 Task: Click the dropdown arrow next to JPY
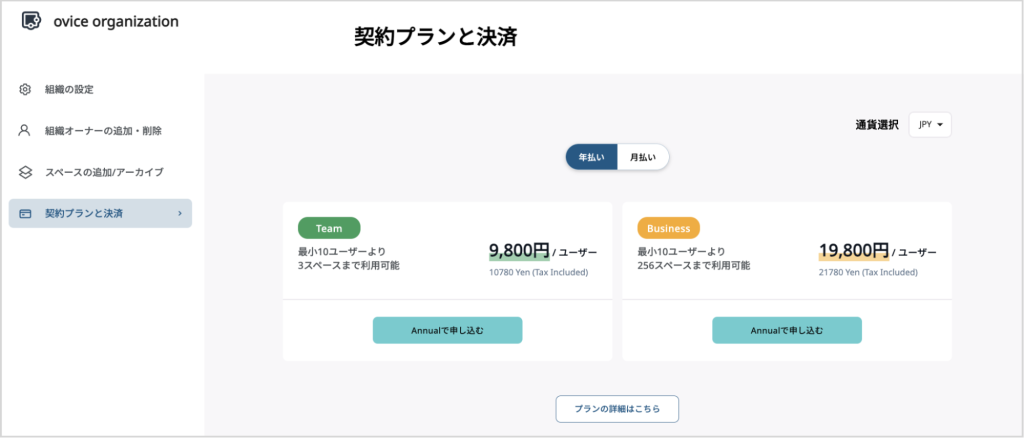940,125
